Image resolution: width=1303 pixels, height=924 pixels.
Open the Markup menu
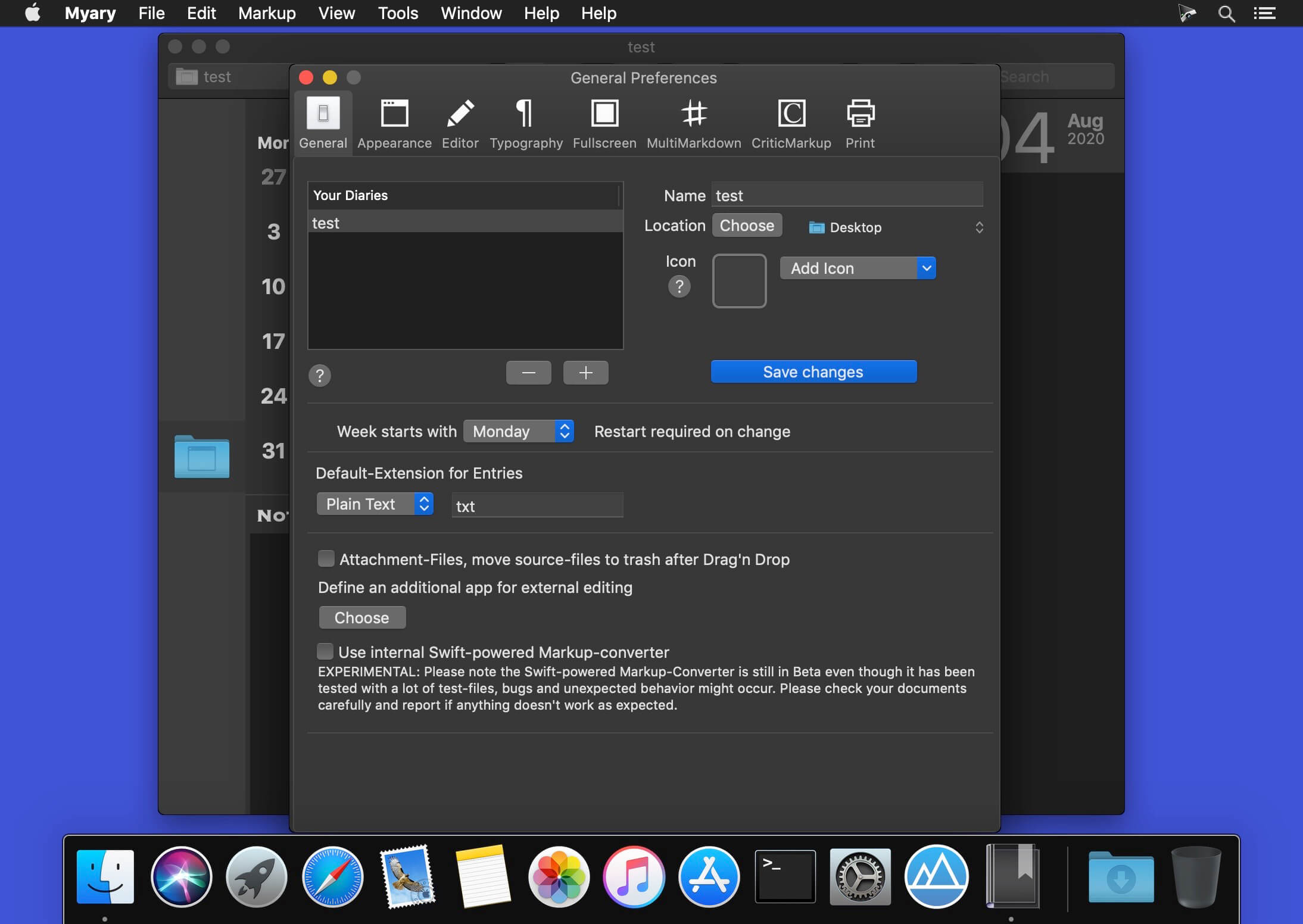click(267, 13)
